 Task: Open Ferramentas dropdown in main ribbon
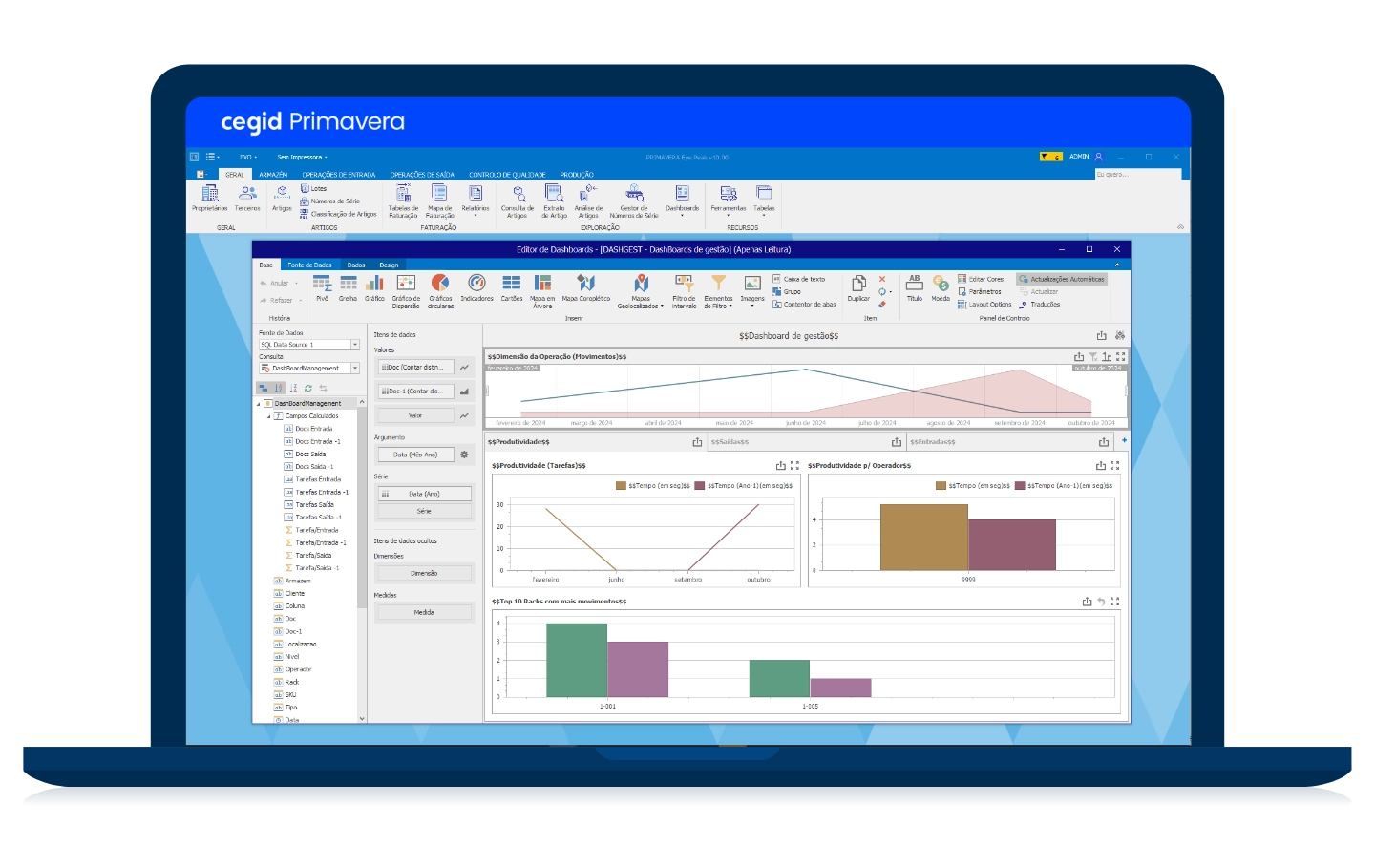coord(729,201)
